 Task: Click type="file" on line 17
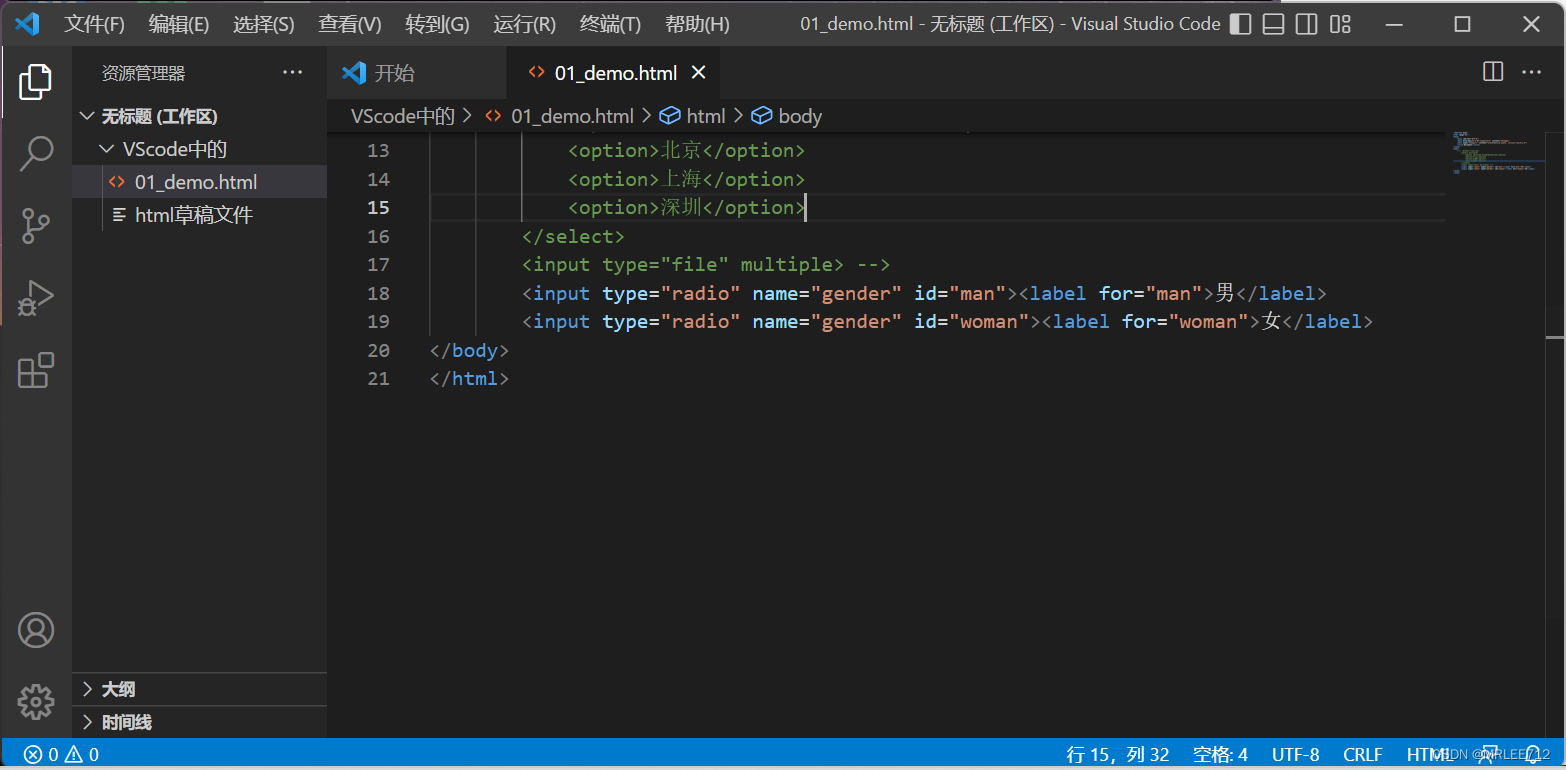tap(665, 264)
